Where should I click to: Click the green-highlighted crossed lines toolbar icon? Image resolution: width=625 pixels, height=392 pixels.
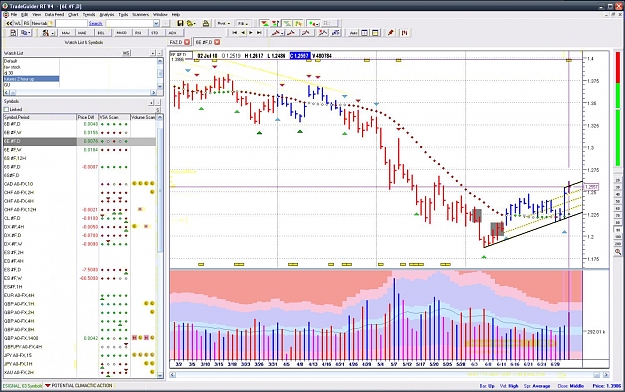pyautogui.click(x=287, y=24)
